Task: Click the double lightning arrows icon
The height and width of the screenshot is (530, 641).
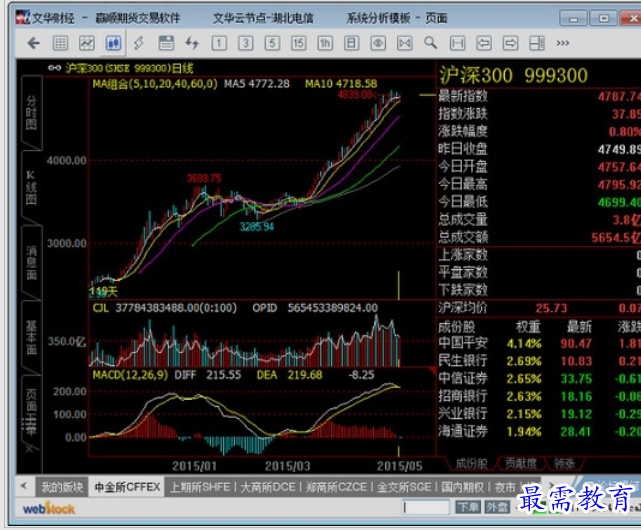Action: (192, 43)
